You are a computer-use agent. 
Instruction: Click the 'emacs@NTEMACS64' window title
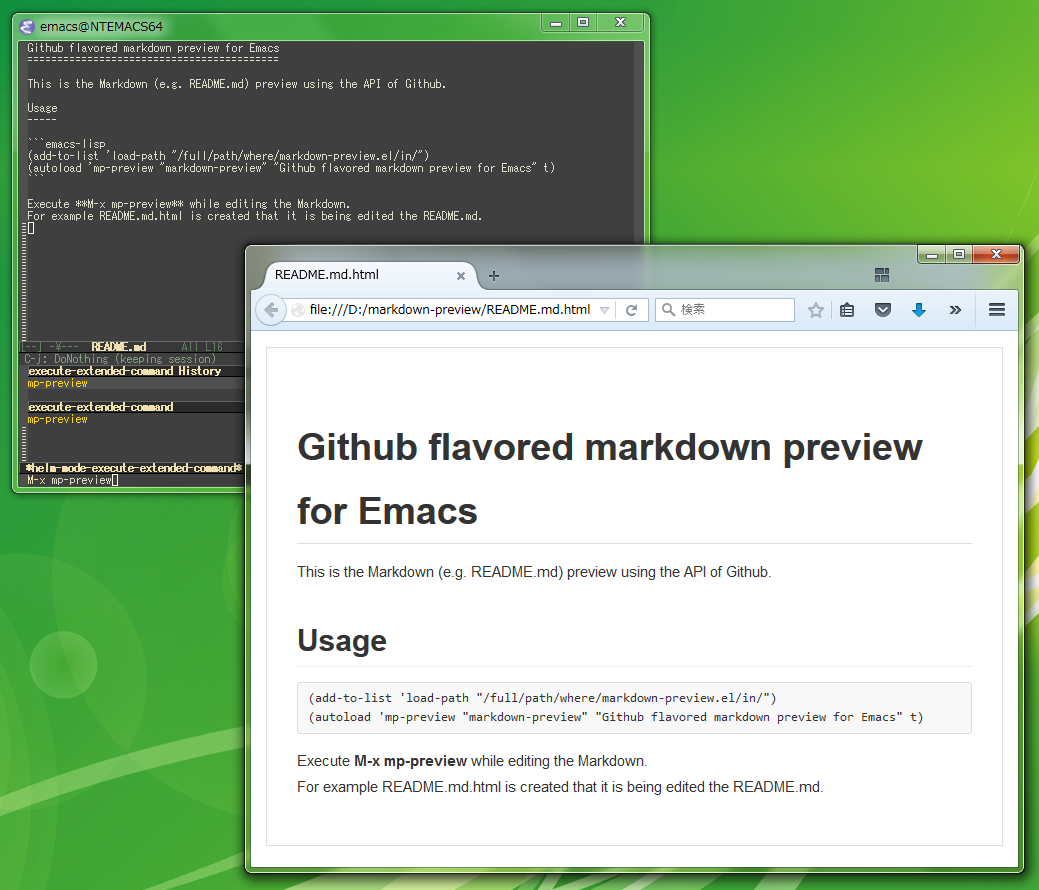pyautogui.click(x=101, y=27)
